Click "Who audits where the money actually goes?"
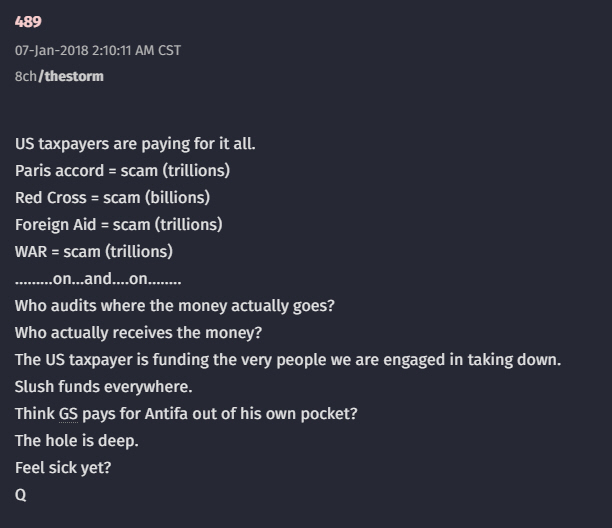 click(174, 305)
